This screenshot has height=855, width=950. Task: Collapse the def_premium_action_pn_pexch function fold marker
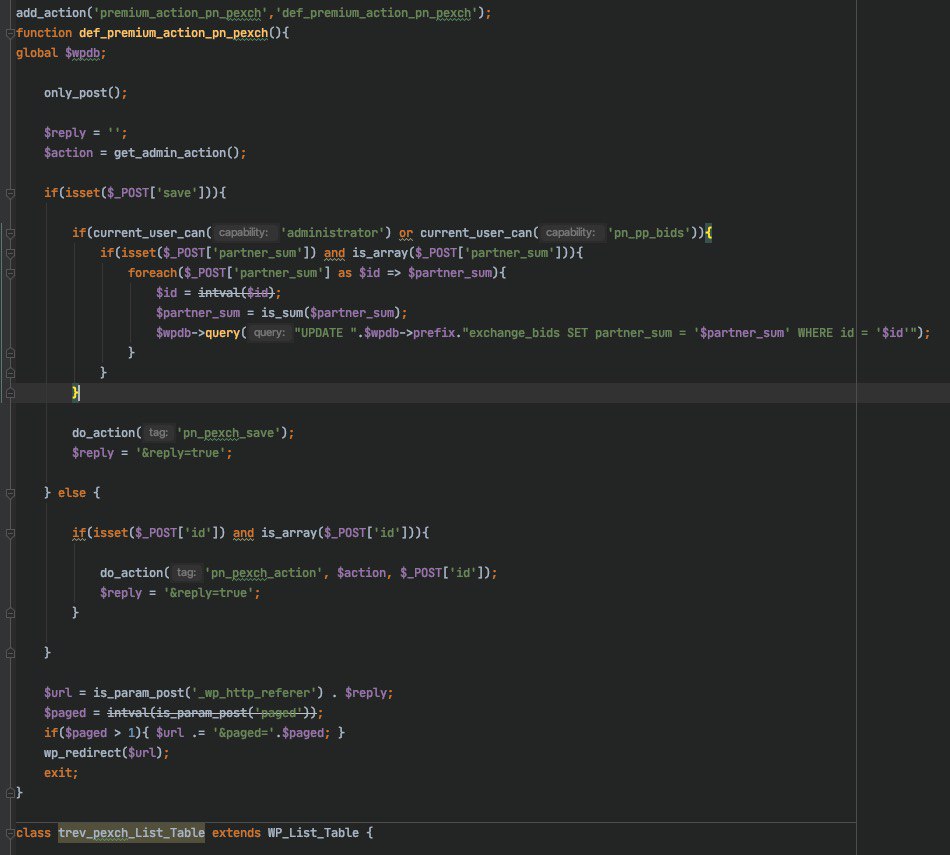point(10,33)
